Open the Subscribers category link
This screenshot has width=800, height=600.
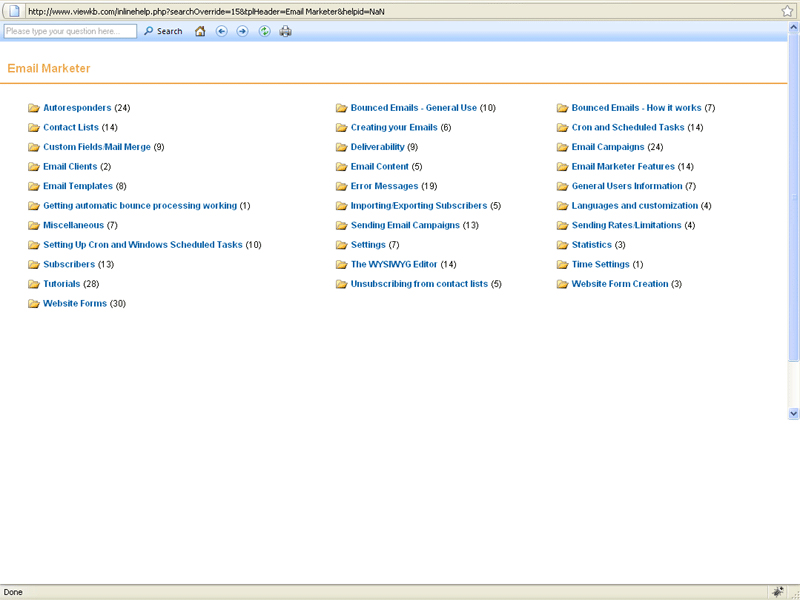69,264
